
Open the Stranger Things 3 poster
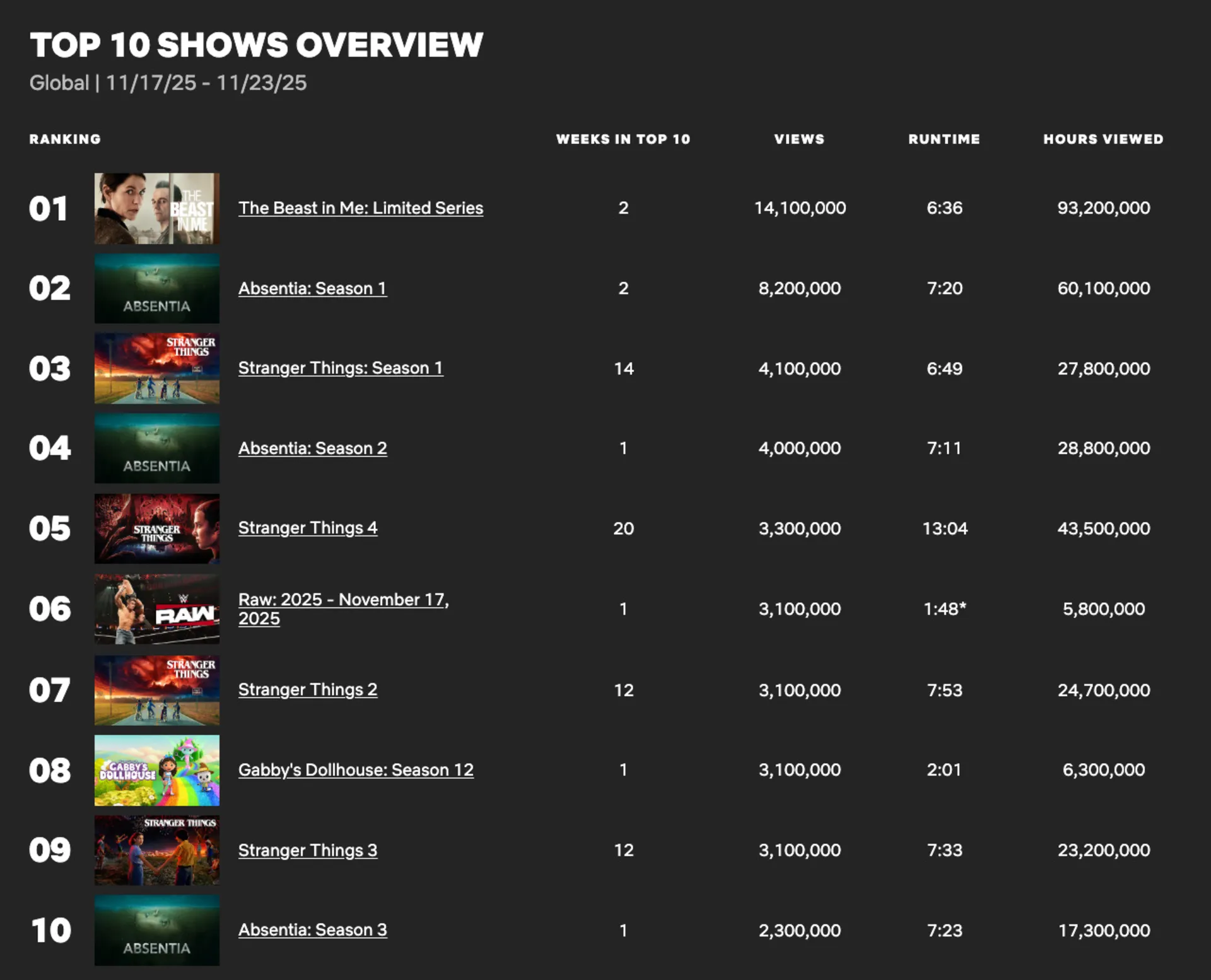tap(156, 850)
